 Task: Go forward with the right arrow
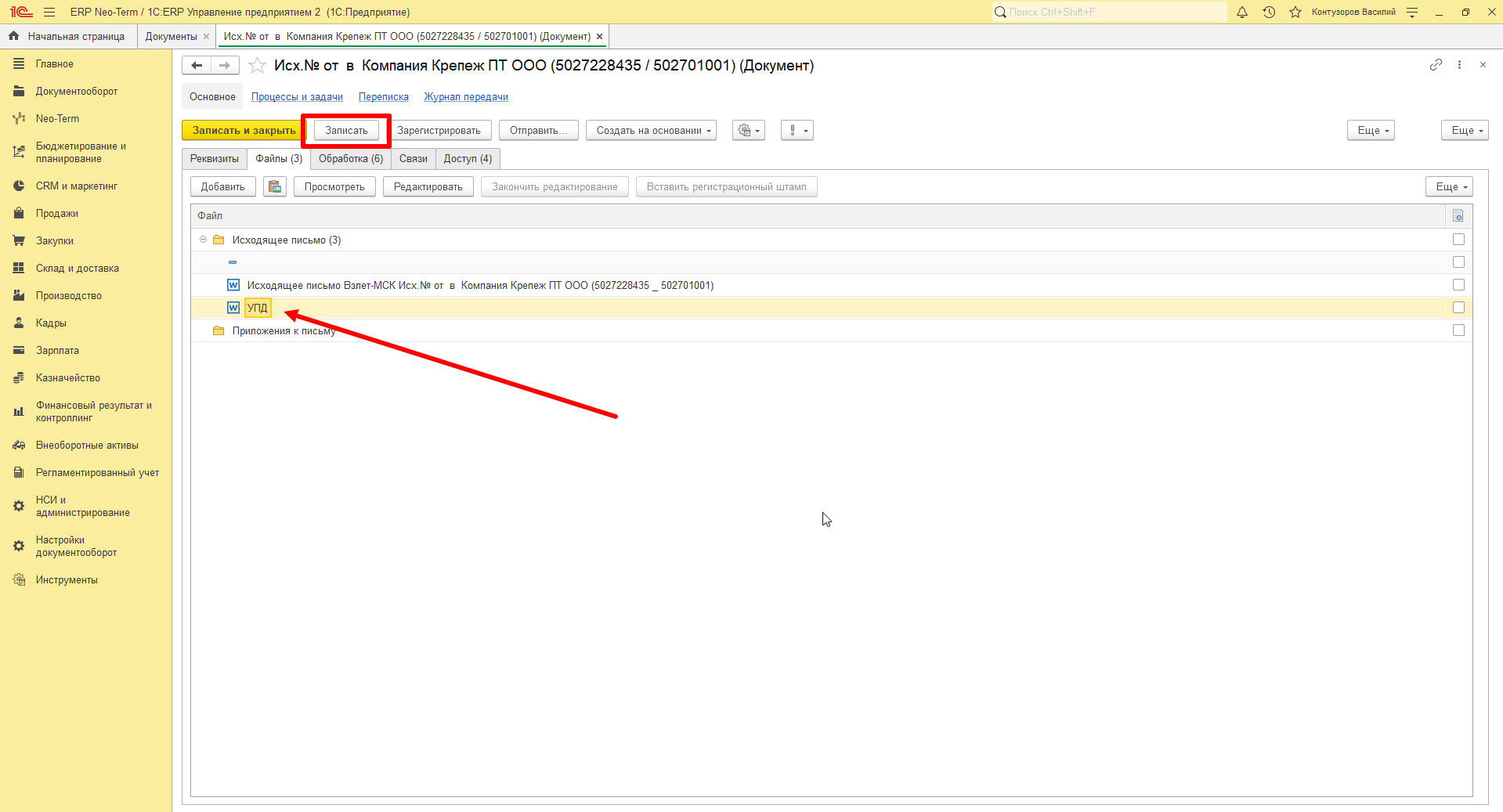[x=225, y=65]
